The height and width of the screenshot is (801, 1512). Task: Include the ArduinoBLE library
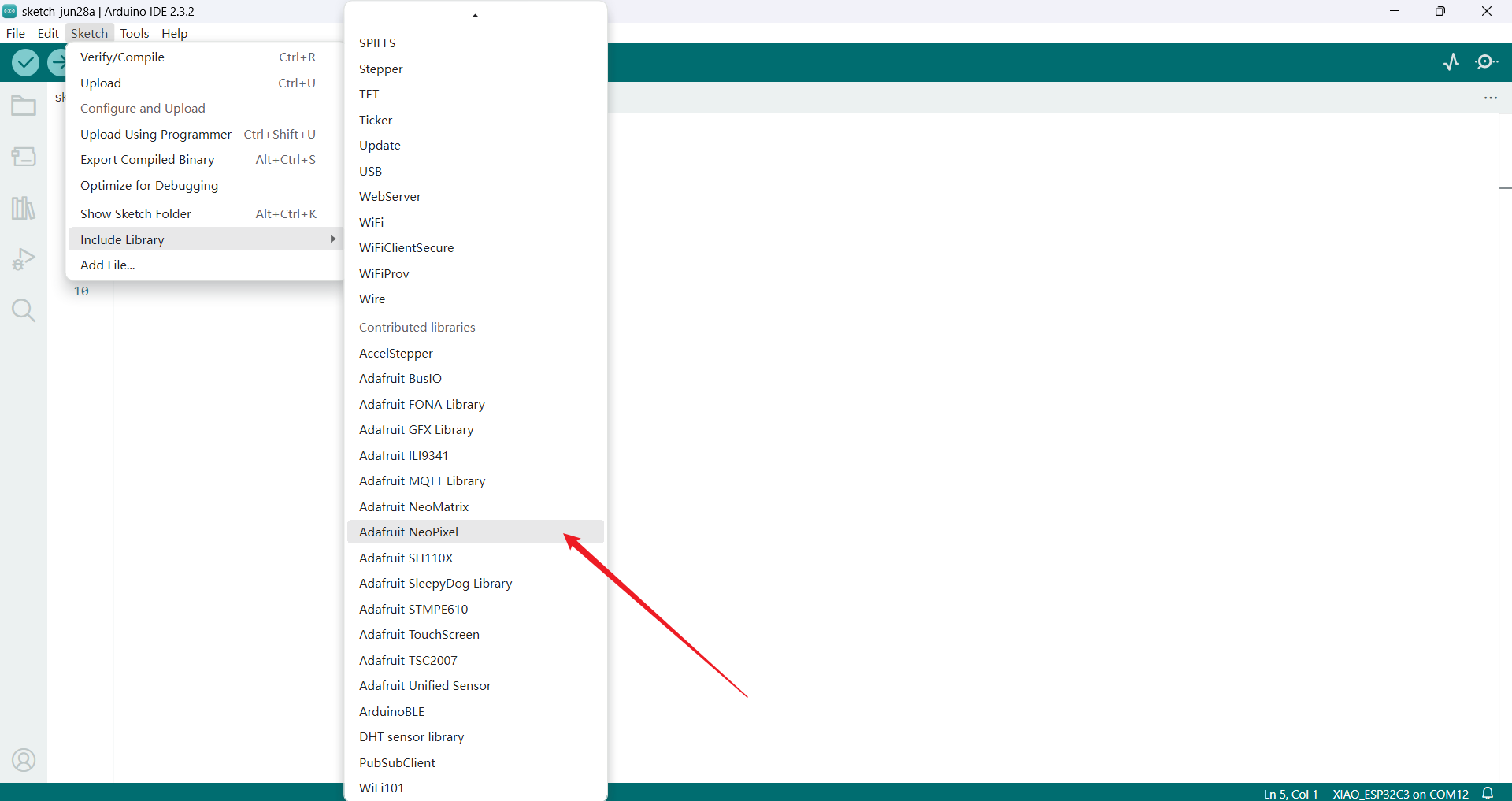pos(476,712)
